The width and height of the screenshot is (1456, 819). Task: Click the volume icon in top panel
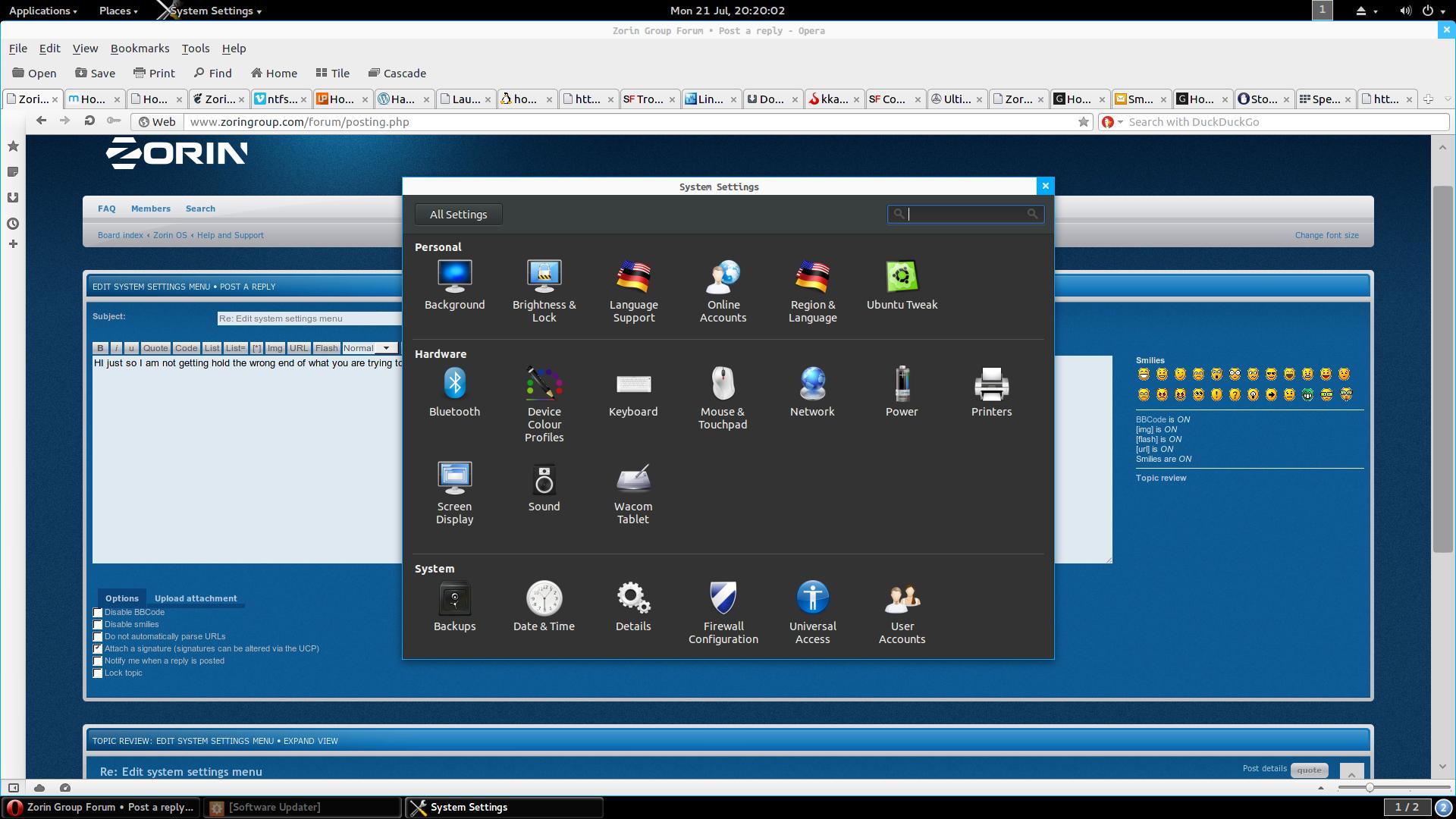click(x=1405, y=11)
